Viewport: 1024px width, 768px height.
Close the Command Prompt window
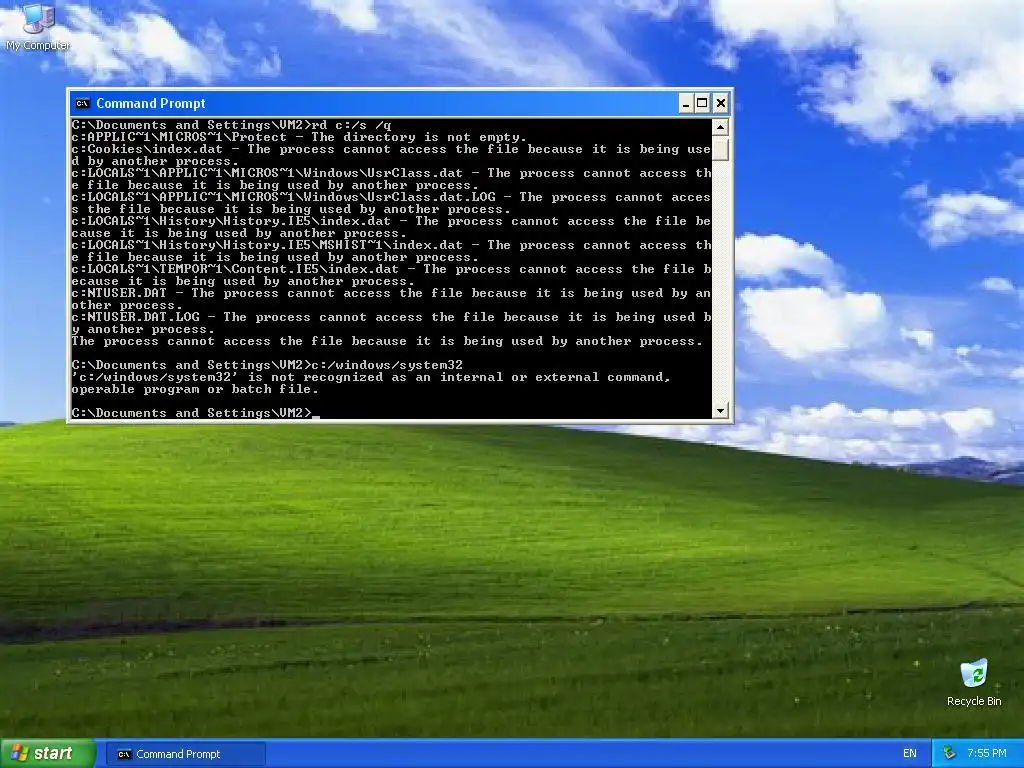[720, 103]
